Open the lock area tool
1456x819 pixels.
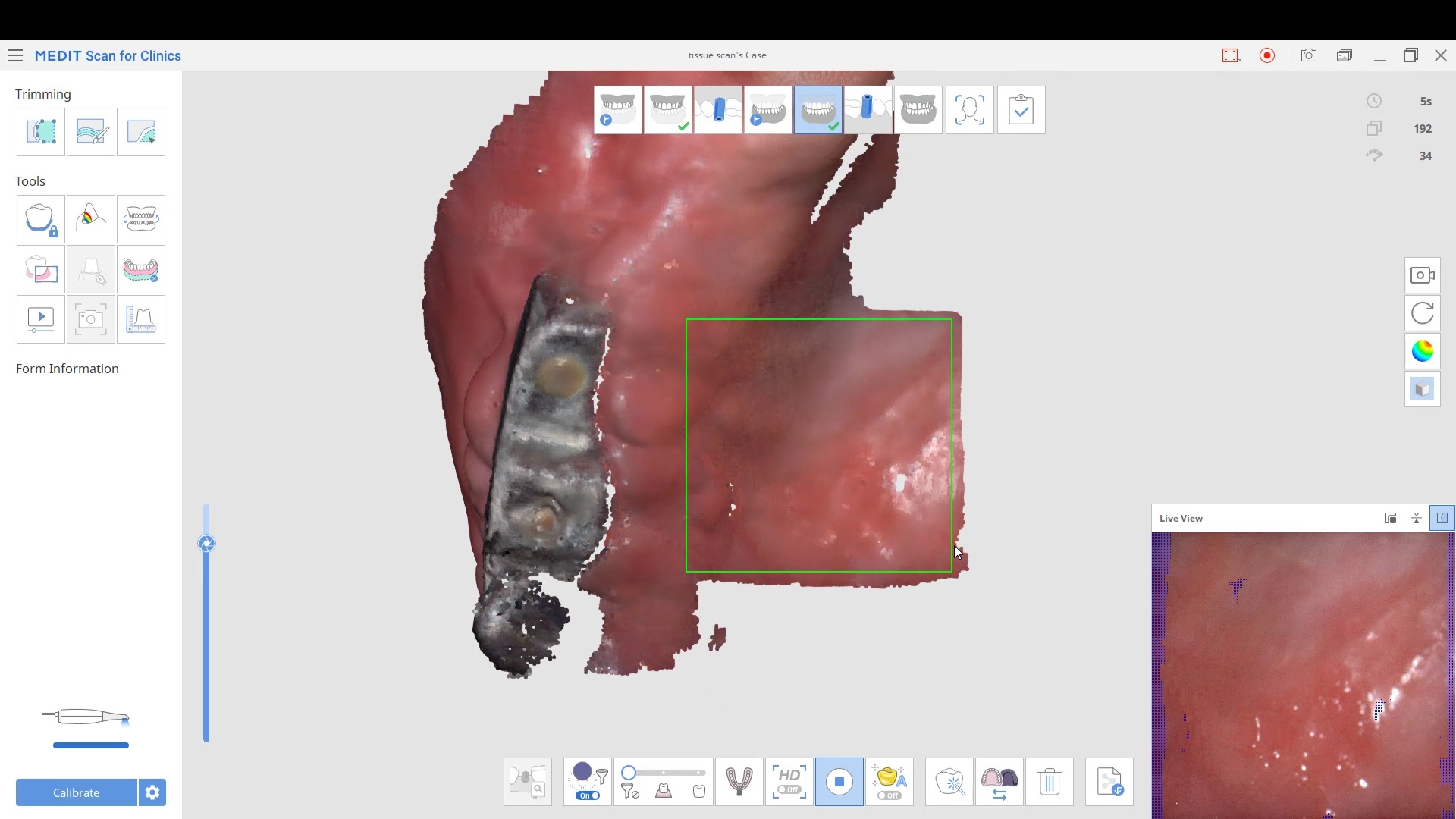[x=41, y=219]
